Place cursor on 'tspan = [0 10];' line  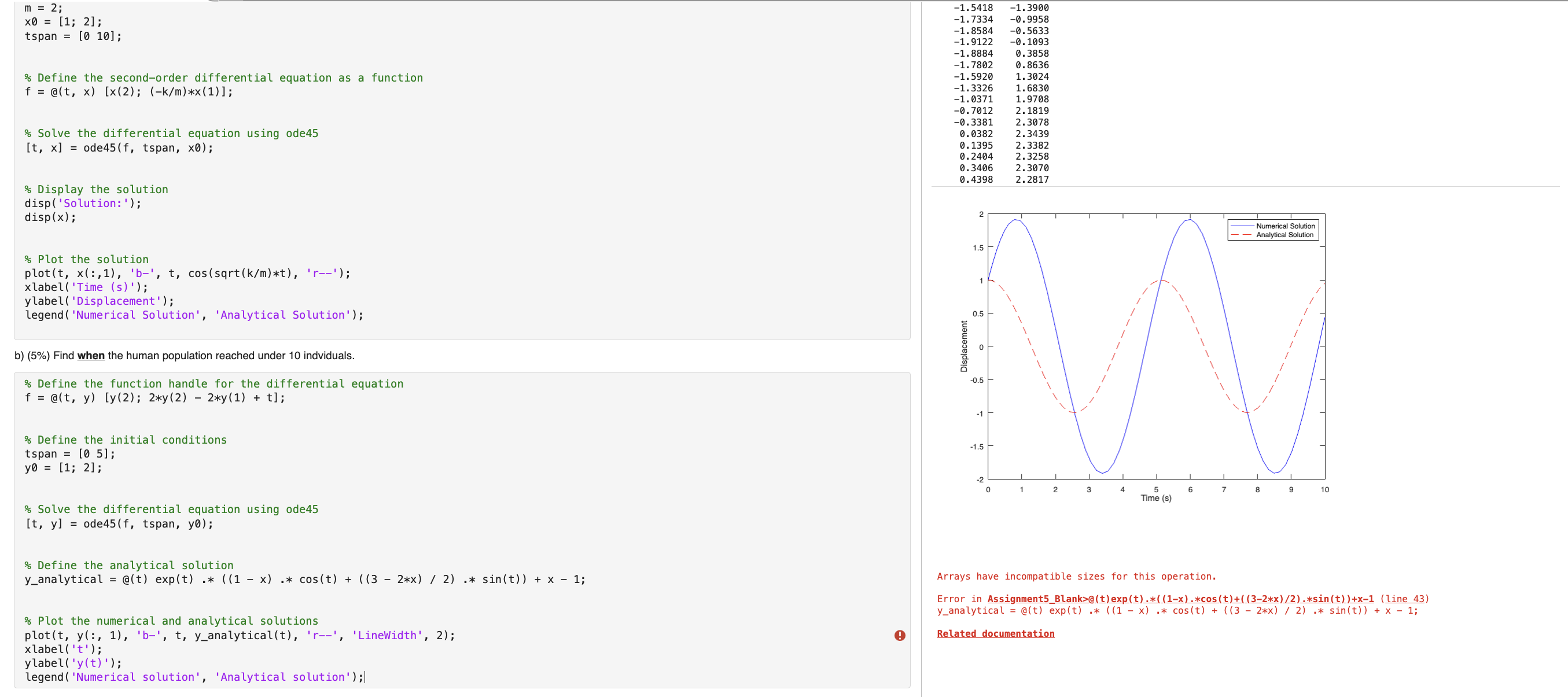pyautogui.click(x=73, y=36)
